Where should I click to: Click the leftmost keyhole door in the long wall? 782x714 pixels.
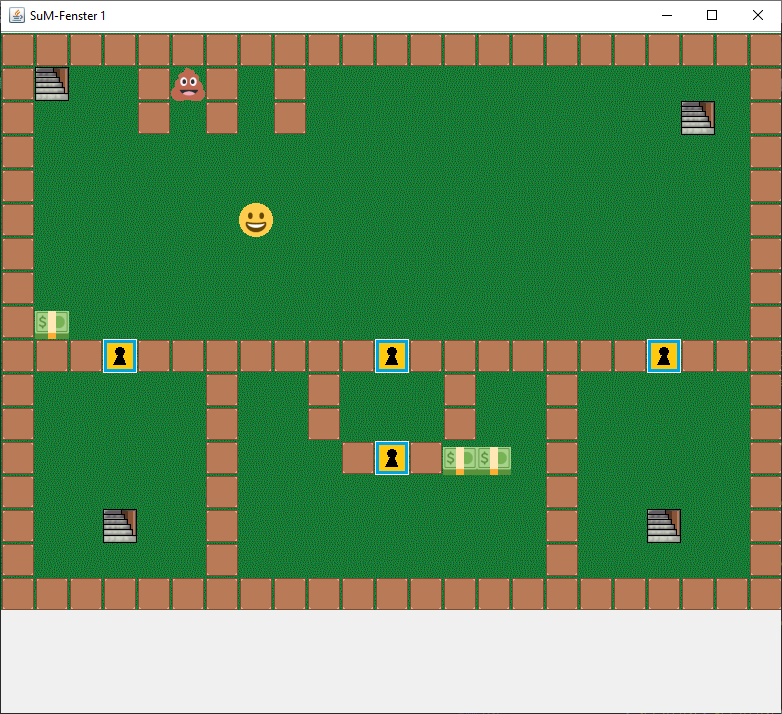click(x=120, y=356)
